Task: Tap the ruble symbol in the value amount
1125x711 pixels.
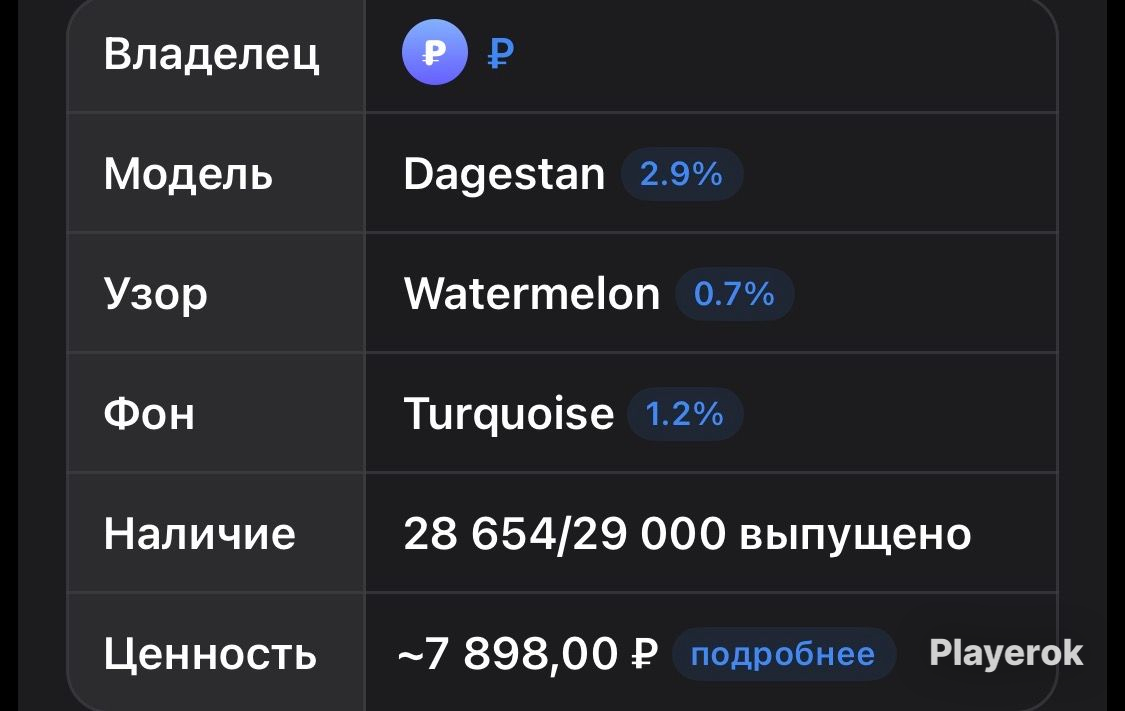Action: 644,653
